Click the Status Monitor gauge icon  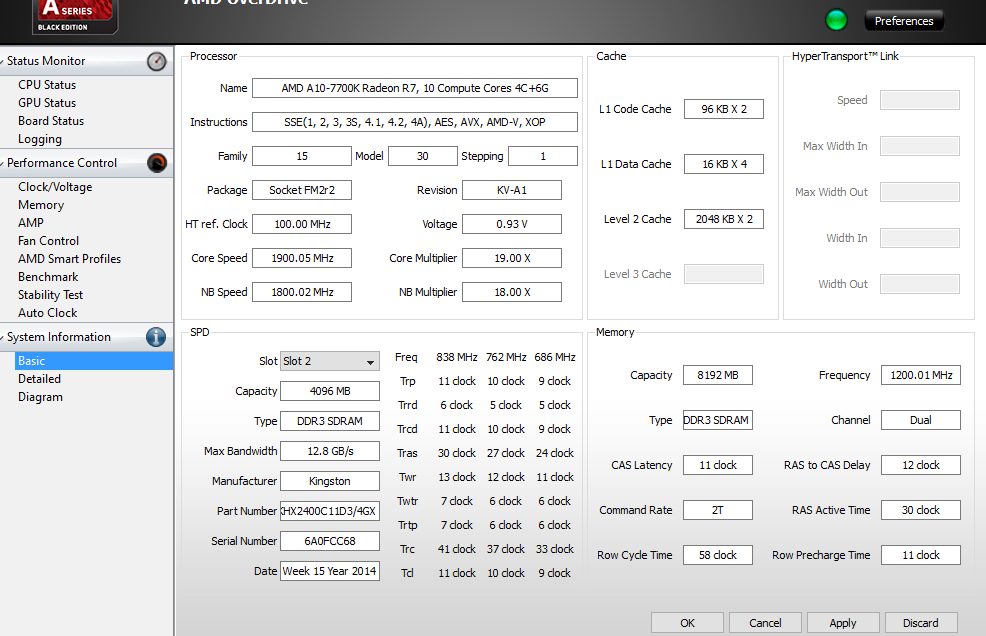(156, 61)
